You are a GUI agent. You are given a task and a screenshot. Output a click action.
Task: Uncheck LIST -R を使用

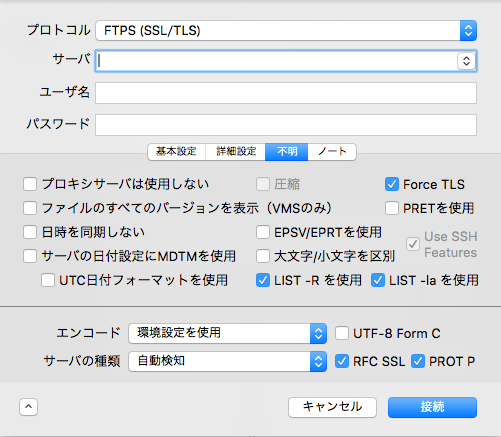[263, 280]
